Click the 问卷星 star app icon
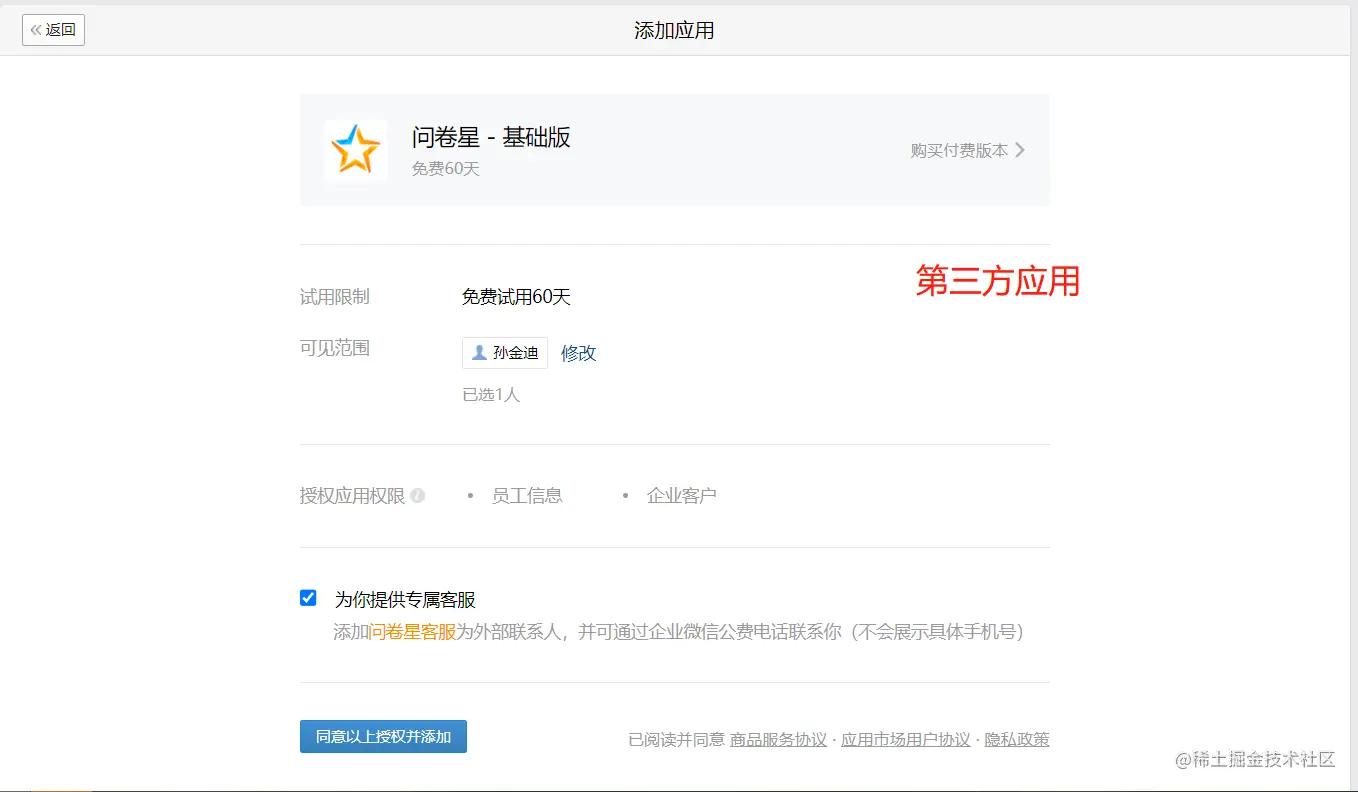Screen dimensions: 1358x792 coord(356,150)
